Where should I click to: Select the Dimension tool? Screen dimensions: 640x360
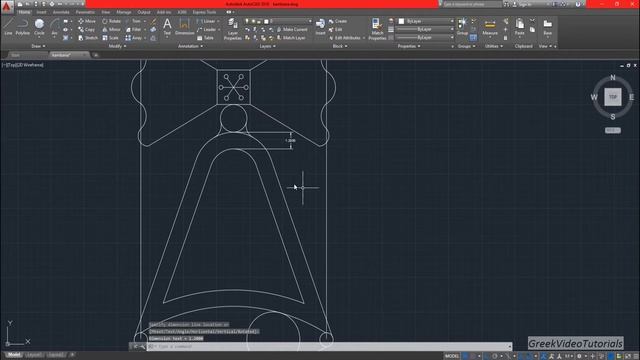tap(184, 27)
